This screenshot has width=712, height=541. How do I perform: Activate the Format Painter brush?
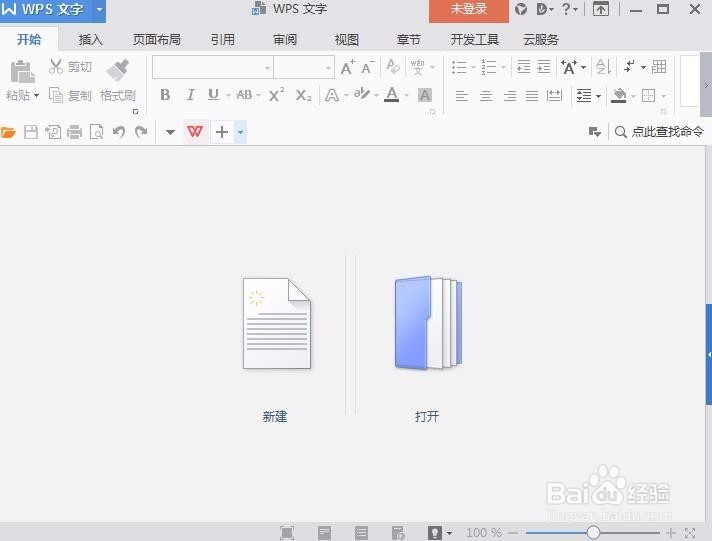pos(118,70)
